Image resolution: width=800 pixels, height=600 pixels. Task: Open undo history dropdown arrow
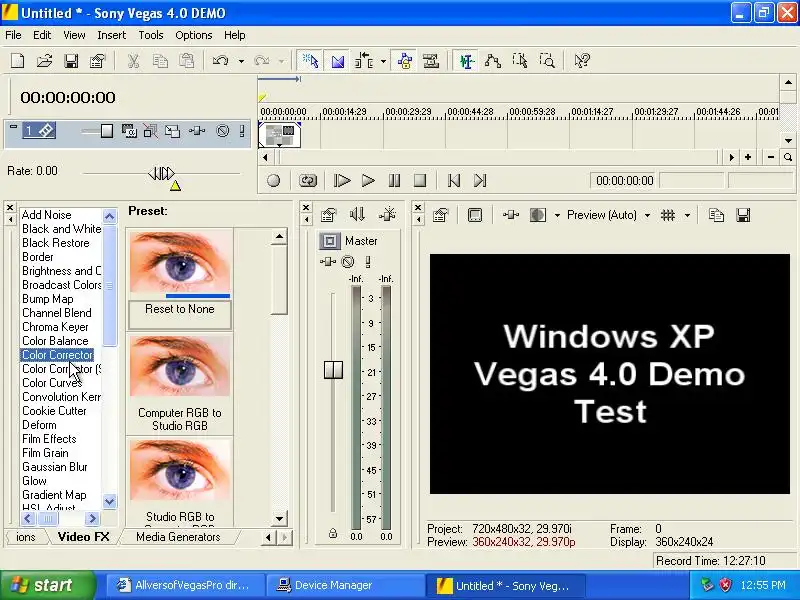(241, 61)
